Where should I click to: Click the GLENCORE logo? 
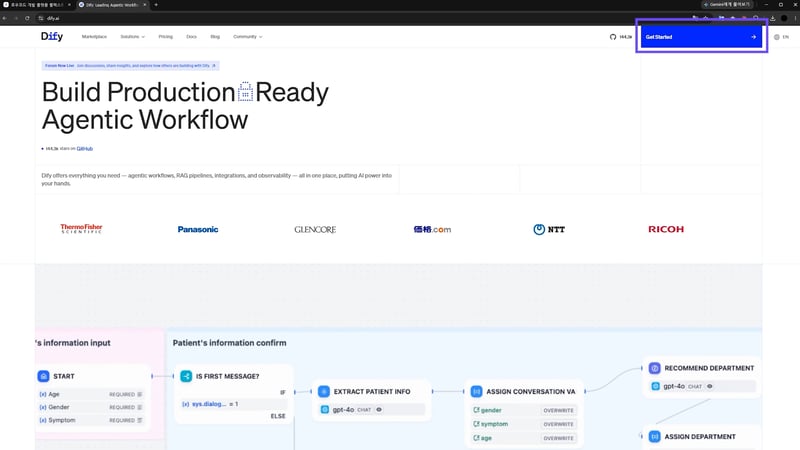pyautogui.click(x=315, y=230)
